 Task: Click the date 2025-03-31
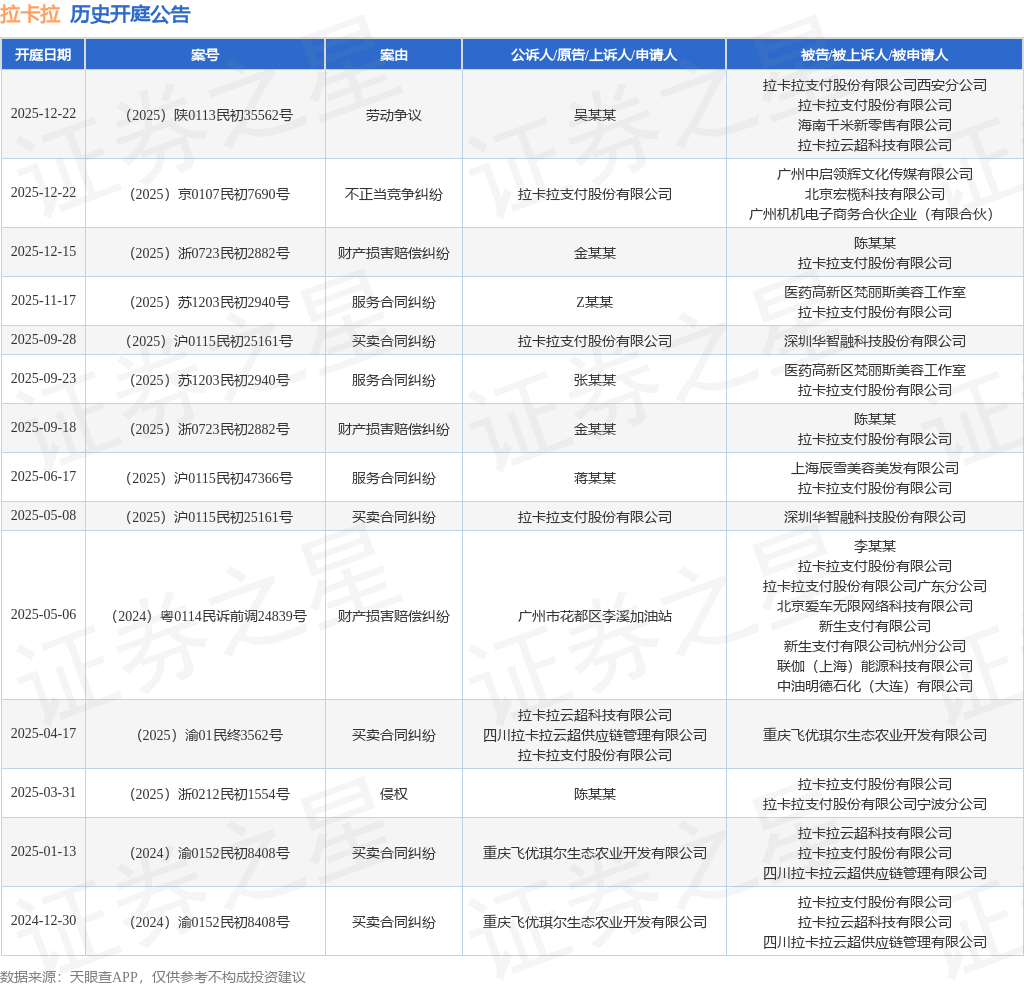(x=43, y=793)
